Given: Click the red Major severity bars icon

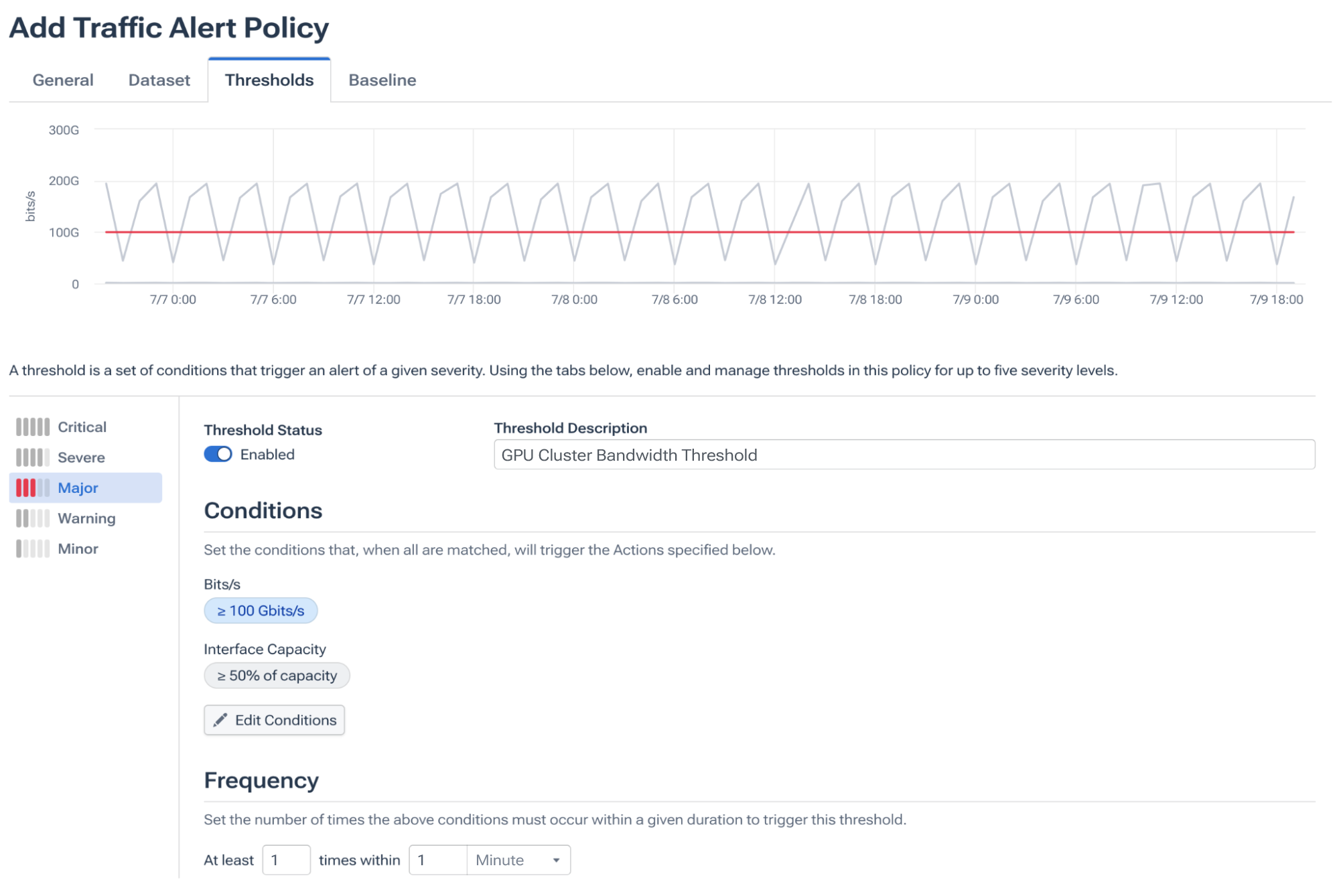Looking at the screenshot, I should (x=33, y=488).
